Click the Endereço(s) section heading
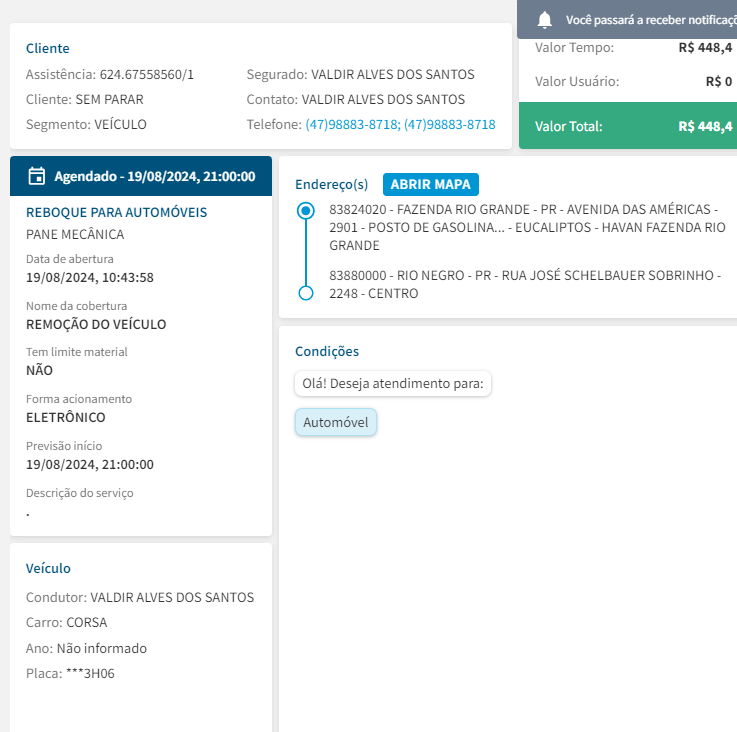737x732 pixels. 331,184
